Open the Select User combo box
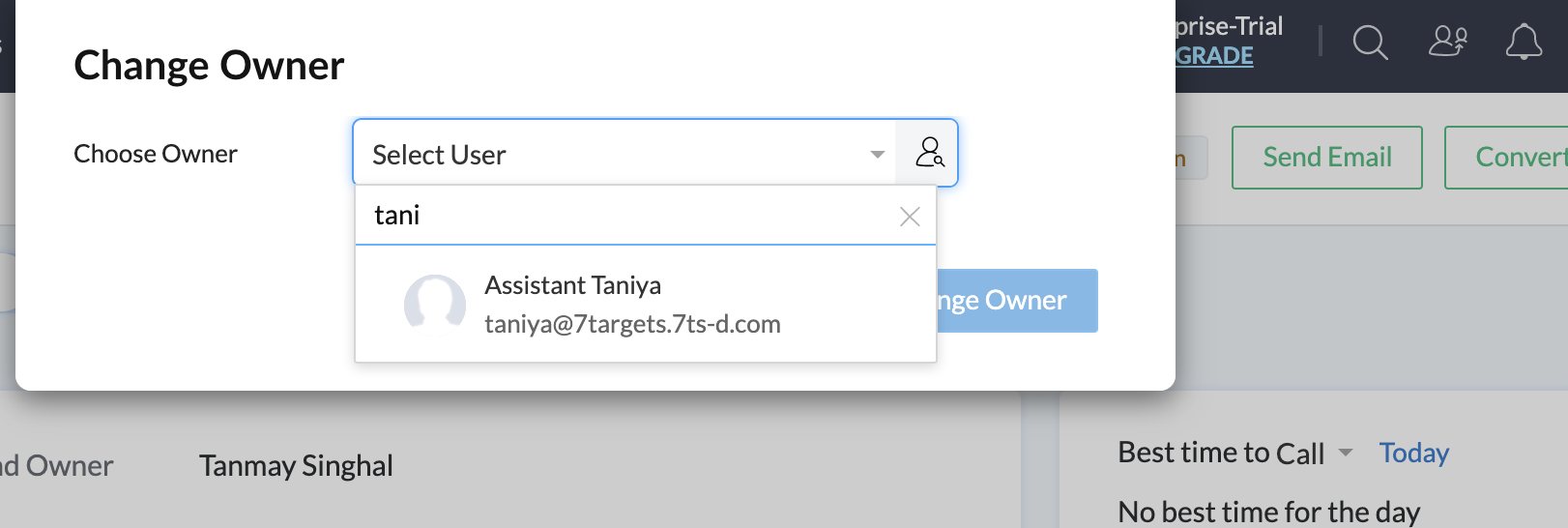1568x528 pixels. click(624, 153)
